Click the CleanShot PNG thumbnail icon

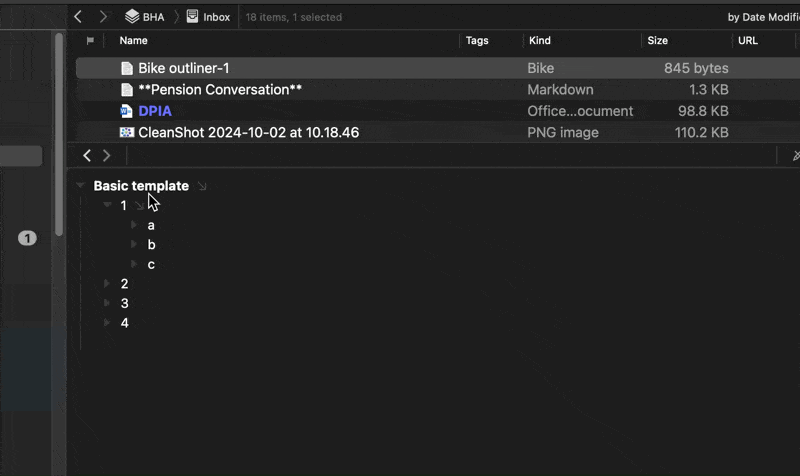127,132
